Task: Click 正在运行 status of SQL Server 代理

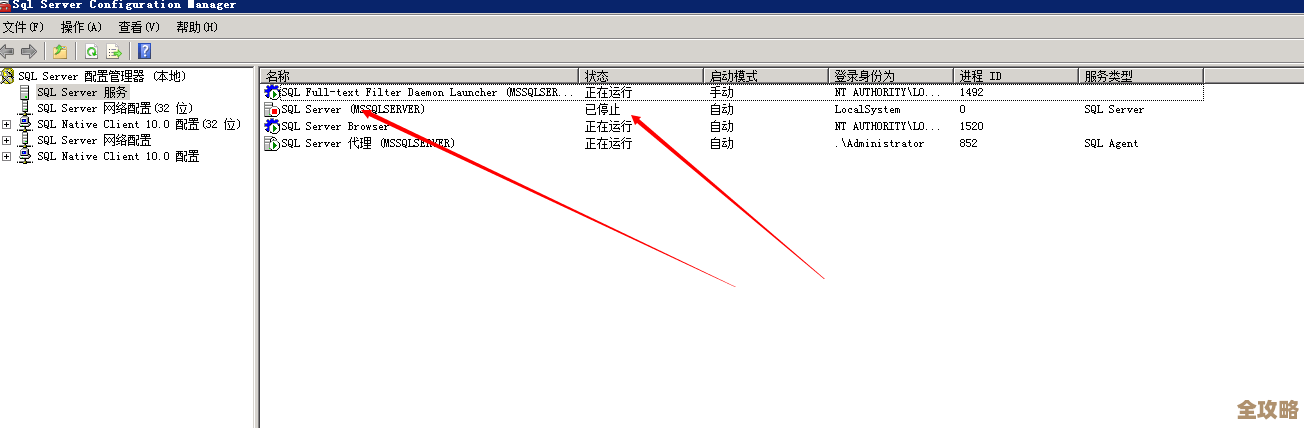Action: coord(609,144)
